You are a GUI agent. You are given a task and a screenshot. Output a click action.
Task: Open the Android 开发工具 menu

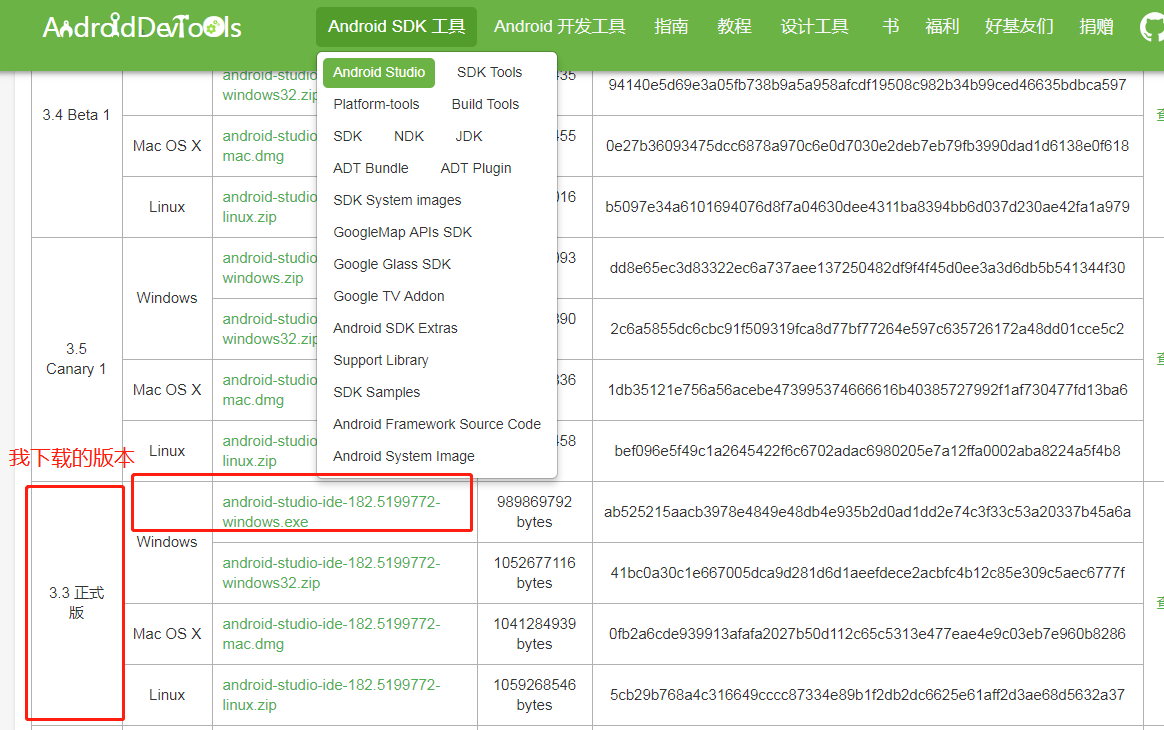pos(560,27)
